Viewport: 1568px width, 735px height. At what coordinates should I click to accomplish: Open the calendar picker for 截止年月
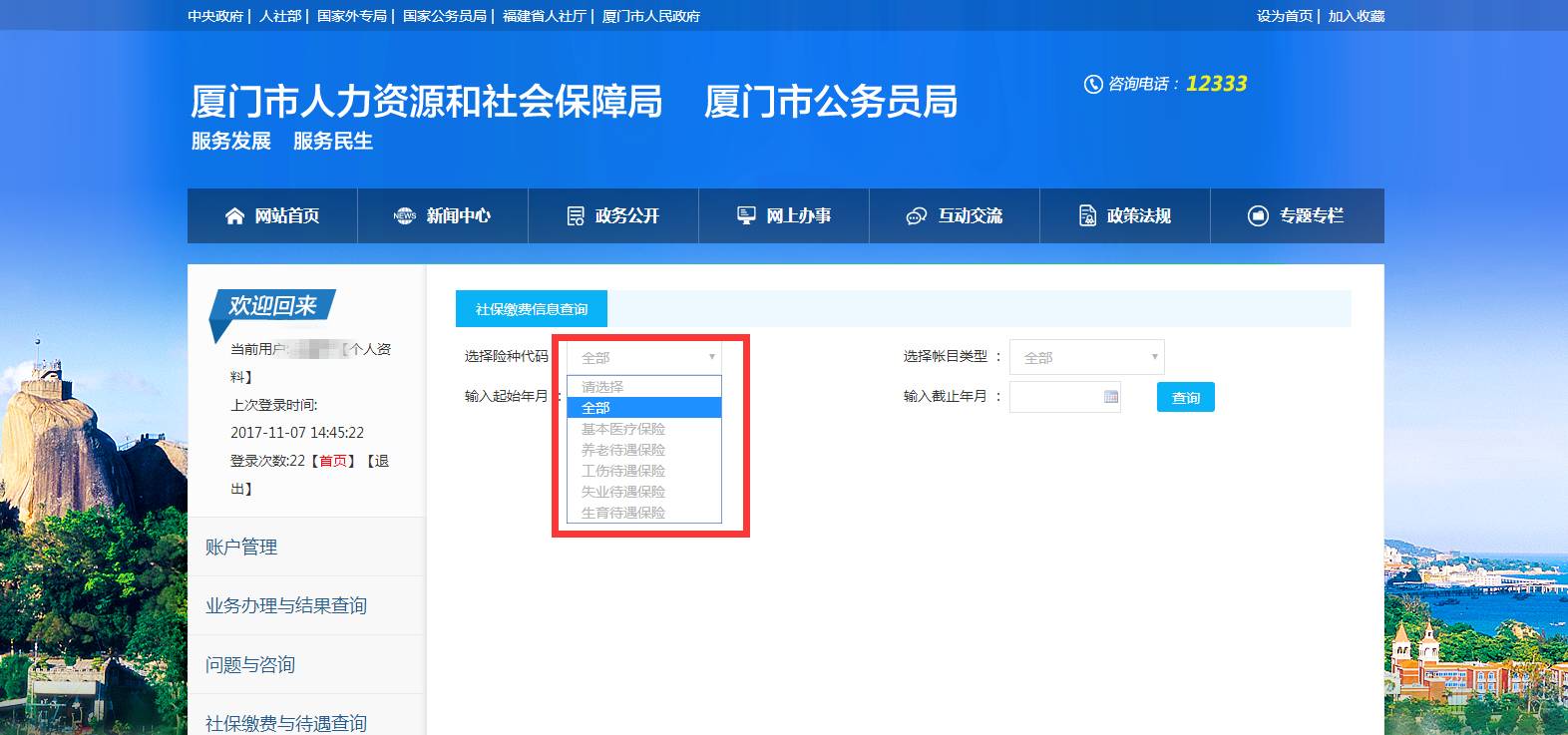pyautogui.click(x=1110, y=397)
